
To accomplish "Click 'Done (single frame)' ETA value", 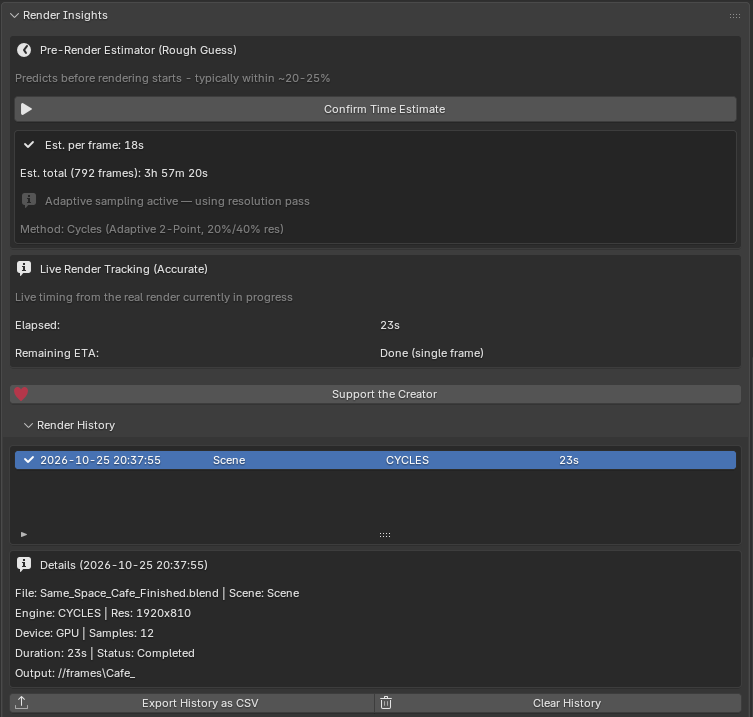I will pos(432,353).
